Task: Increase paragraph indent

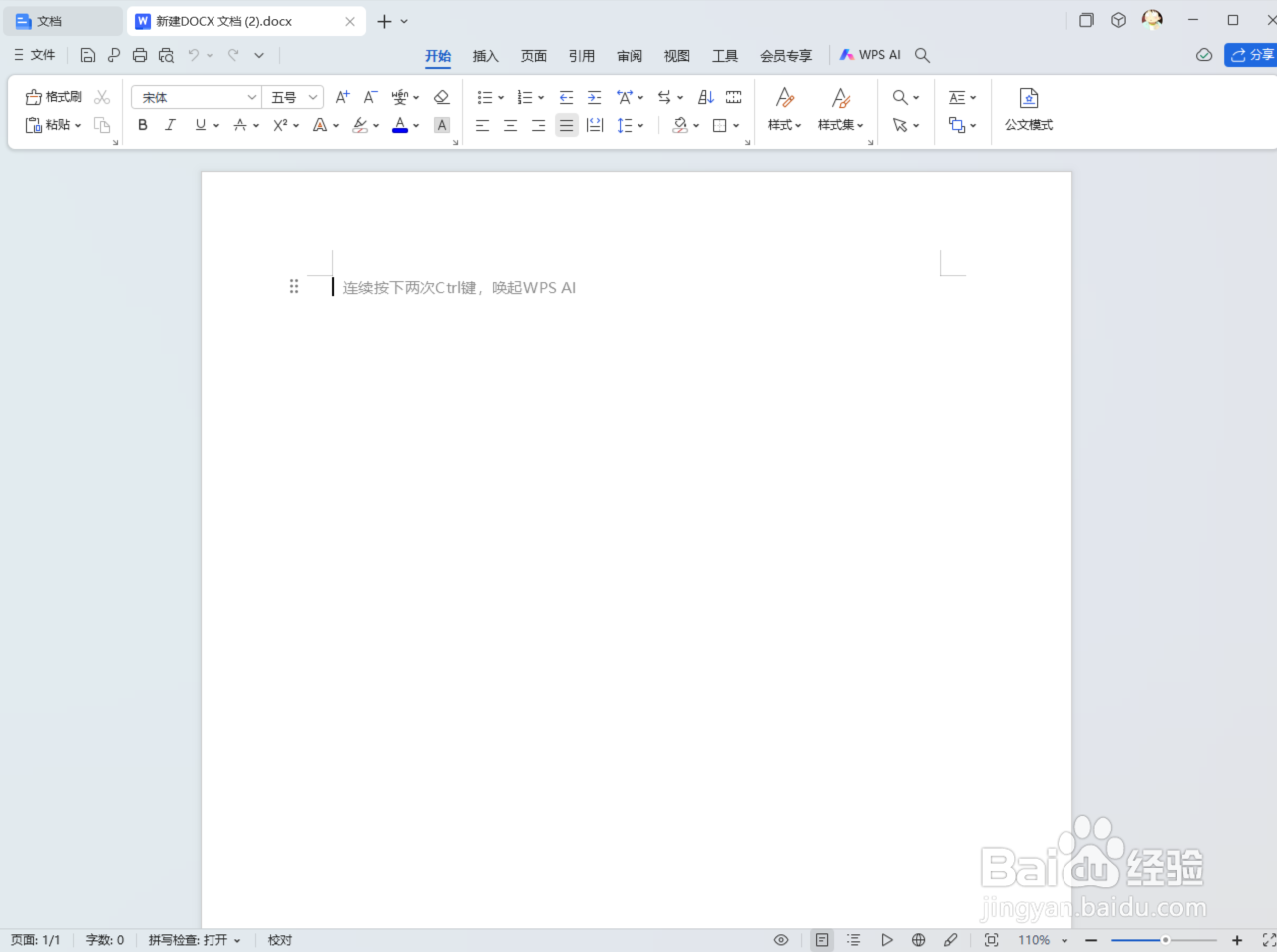Action: tap(594, 97)
